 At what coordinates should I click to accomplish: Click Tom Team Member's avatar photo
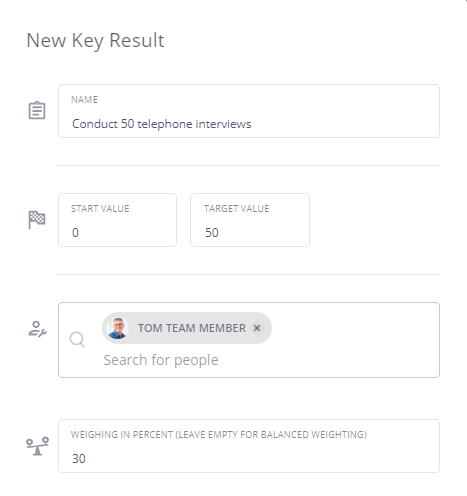pos(118,328)
